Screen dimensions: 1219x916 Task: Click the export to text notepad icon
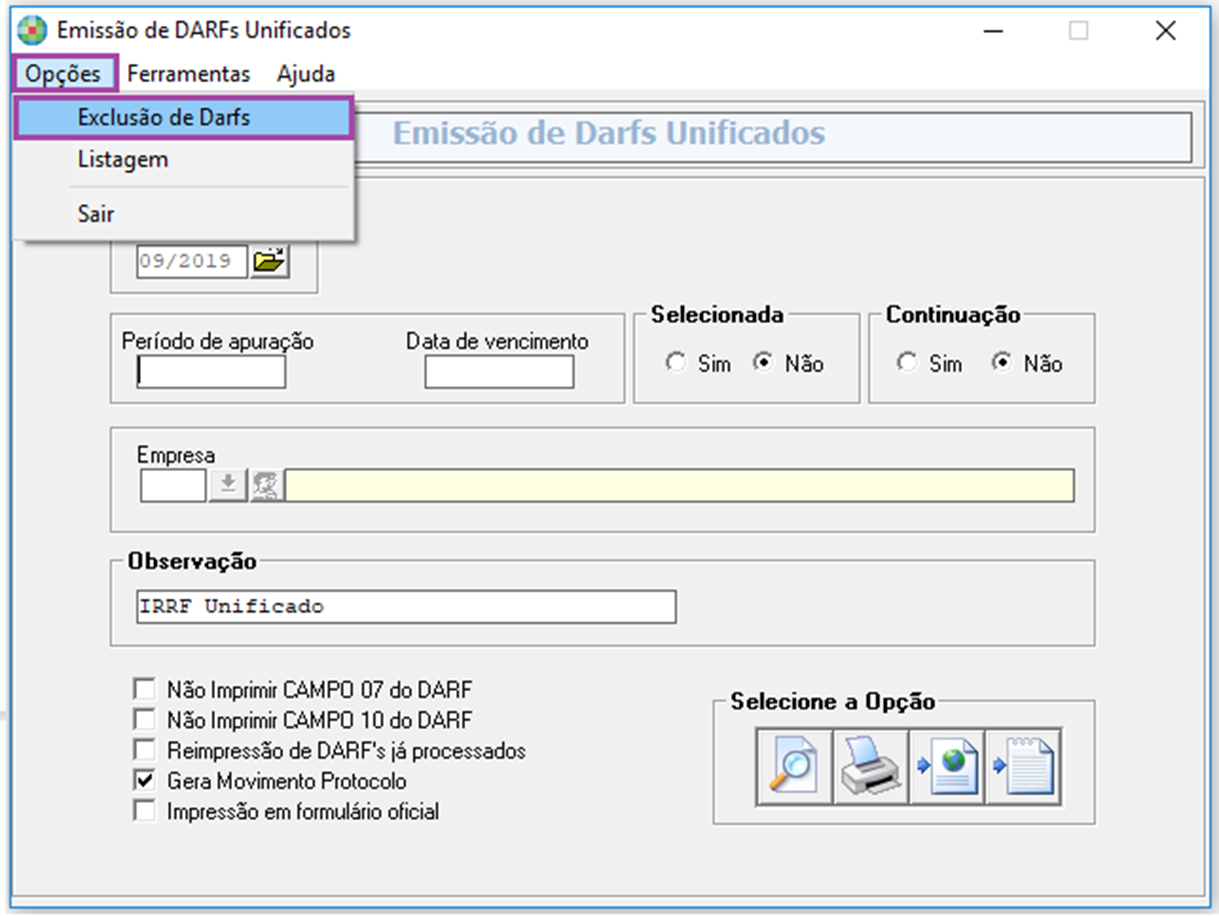1023,766
